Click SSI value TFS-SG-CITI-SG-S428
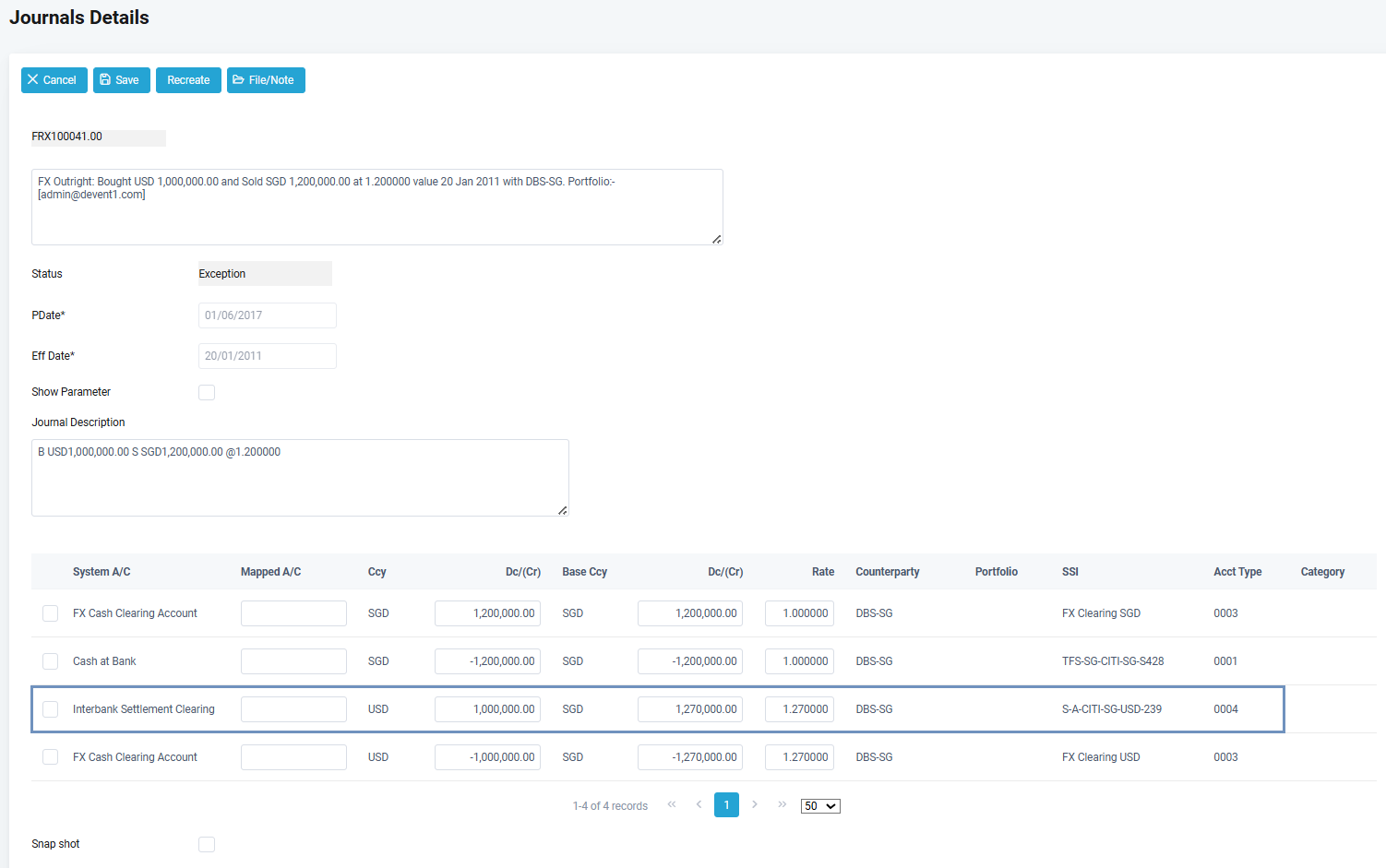 click(x=1113, y=661)
